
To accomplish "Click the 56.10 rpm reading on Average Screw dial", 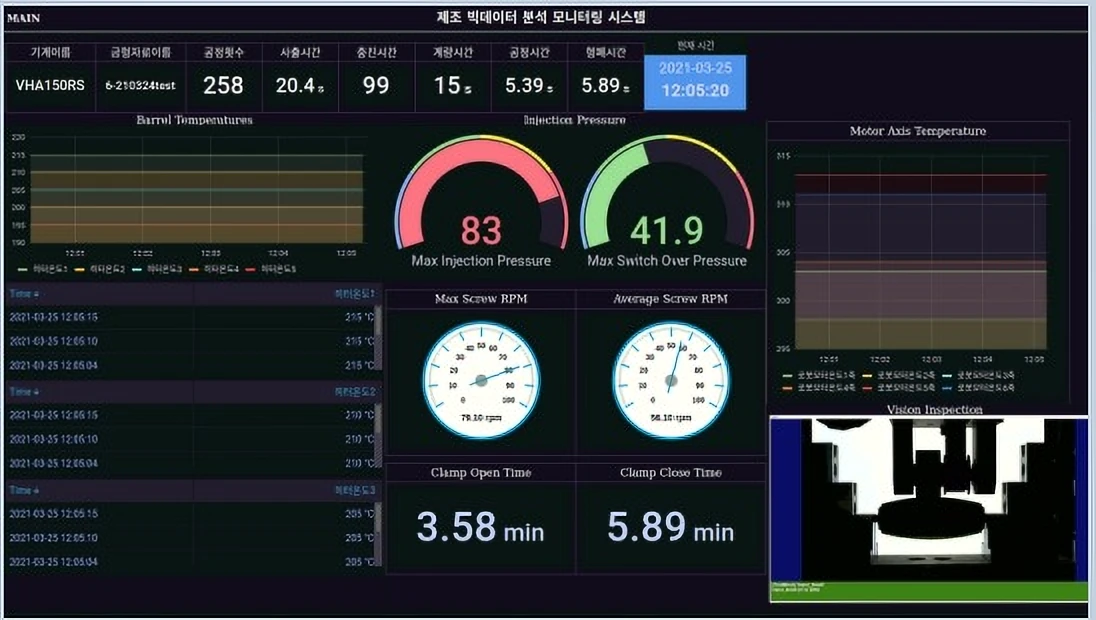I will (x=671, y=418).
